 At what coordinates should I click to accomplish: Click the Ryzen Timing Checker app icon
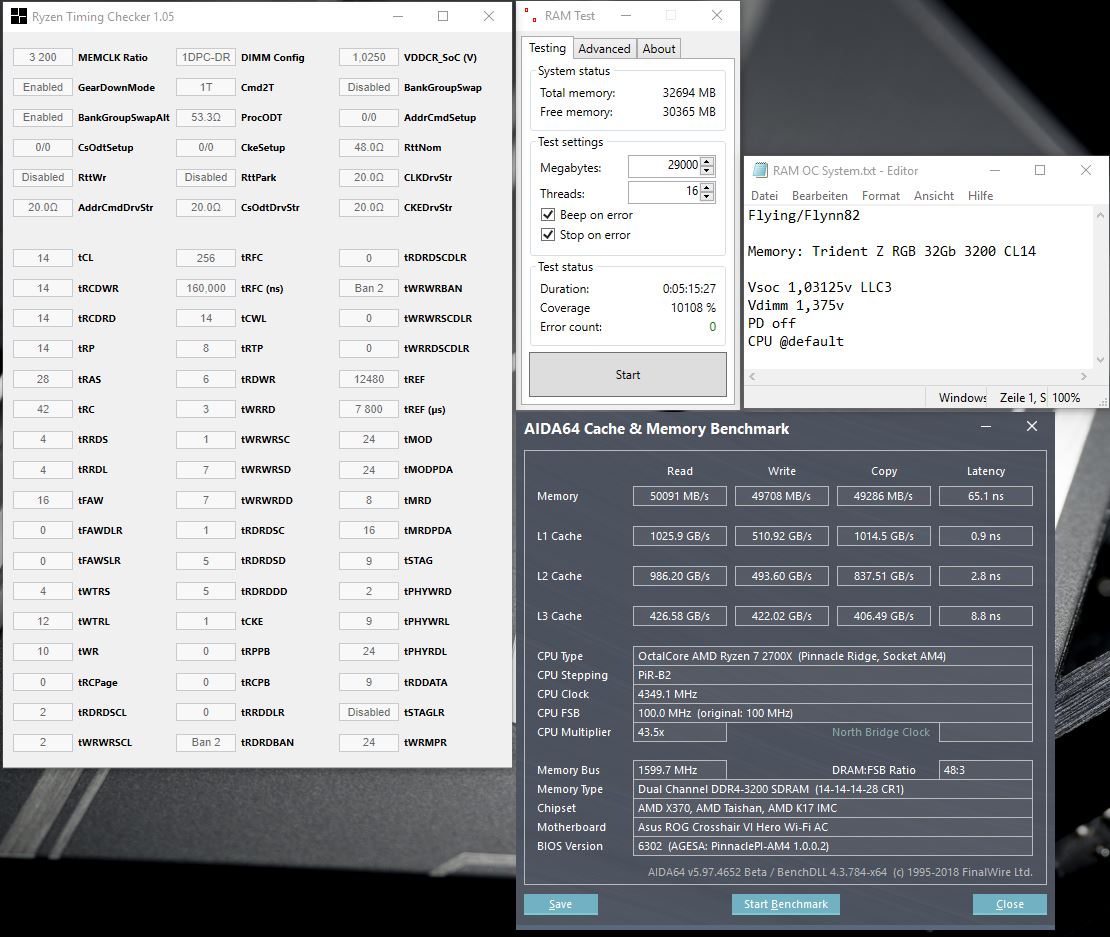click(19, 16)
